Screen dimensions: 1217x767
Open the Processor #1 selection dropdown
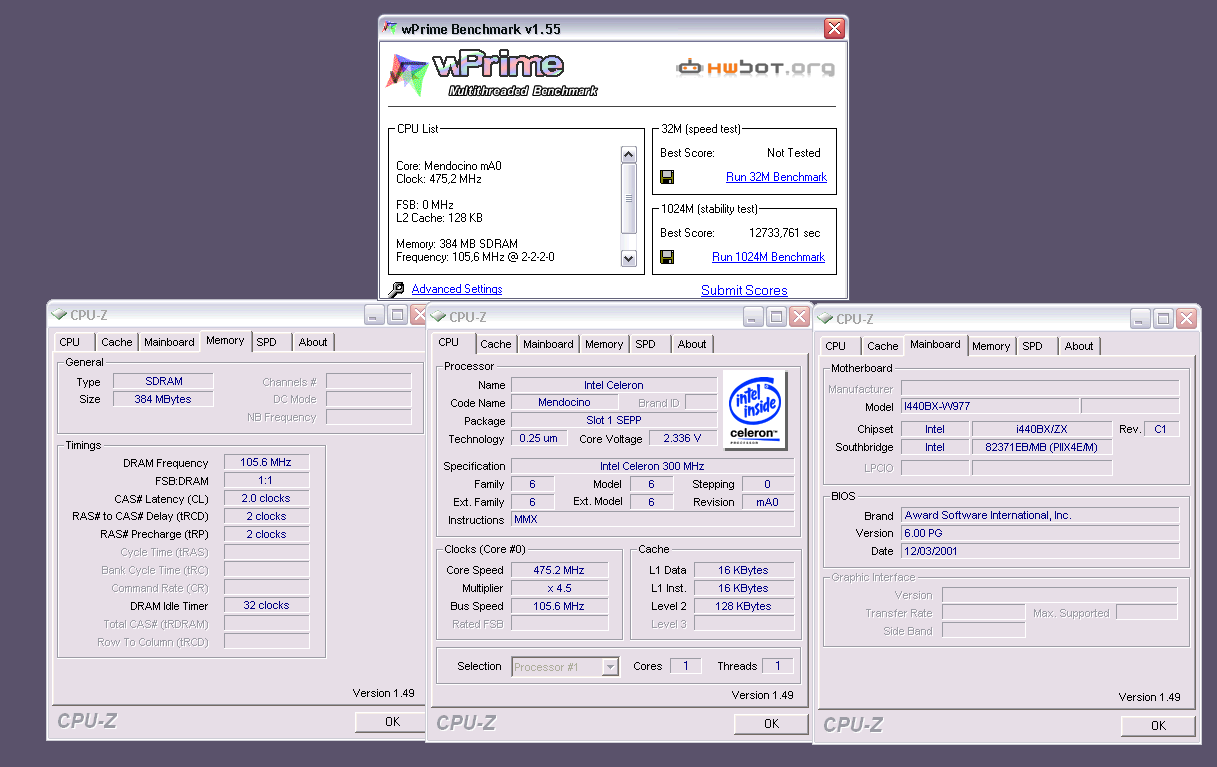coord(610,667)
